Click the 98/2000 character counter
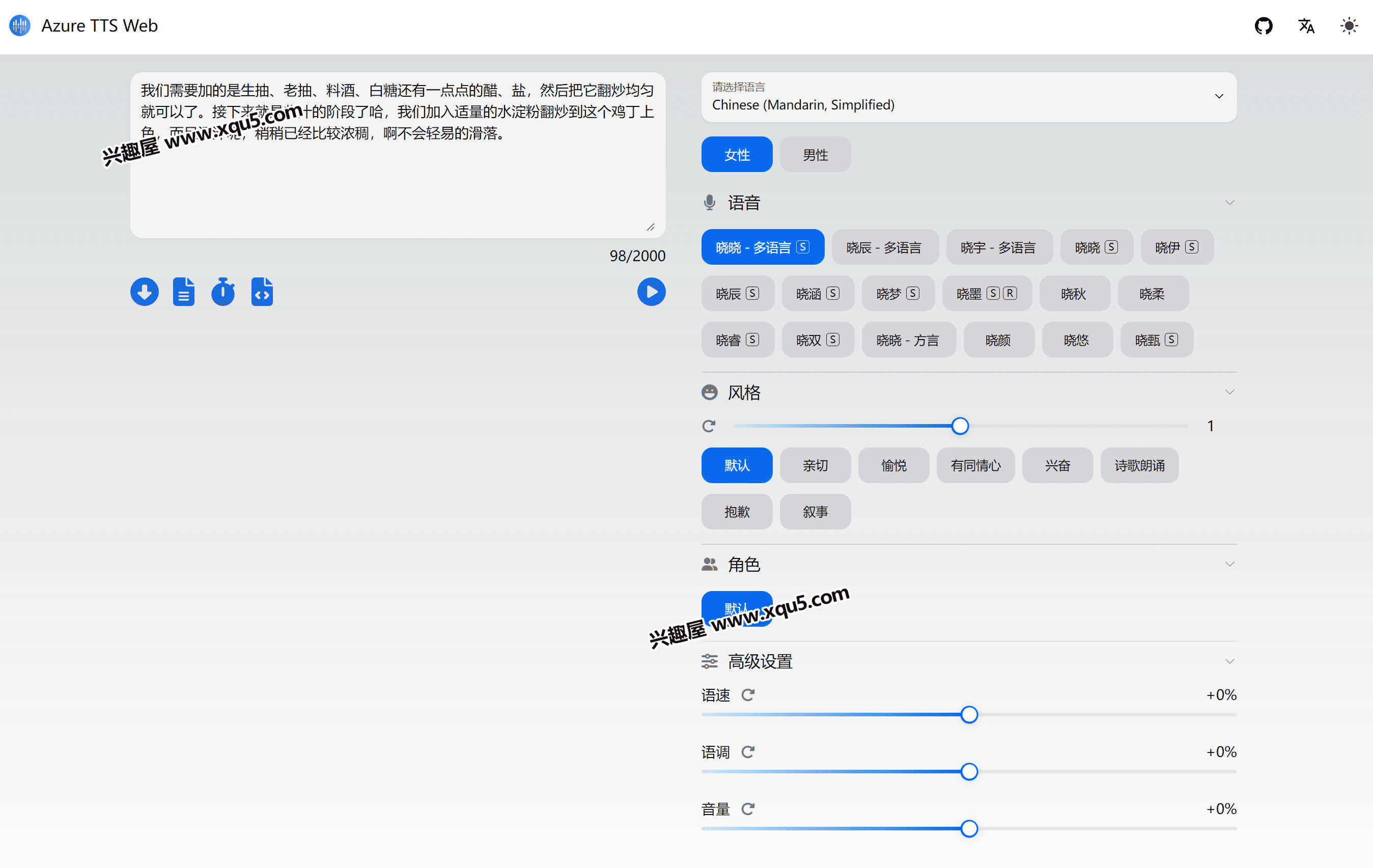 coord(637,256)
